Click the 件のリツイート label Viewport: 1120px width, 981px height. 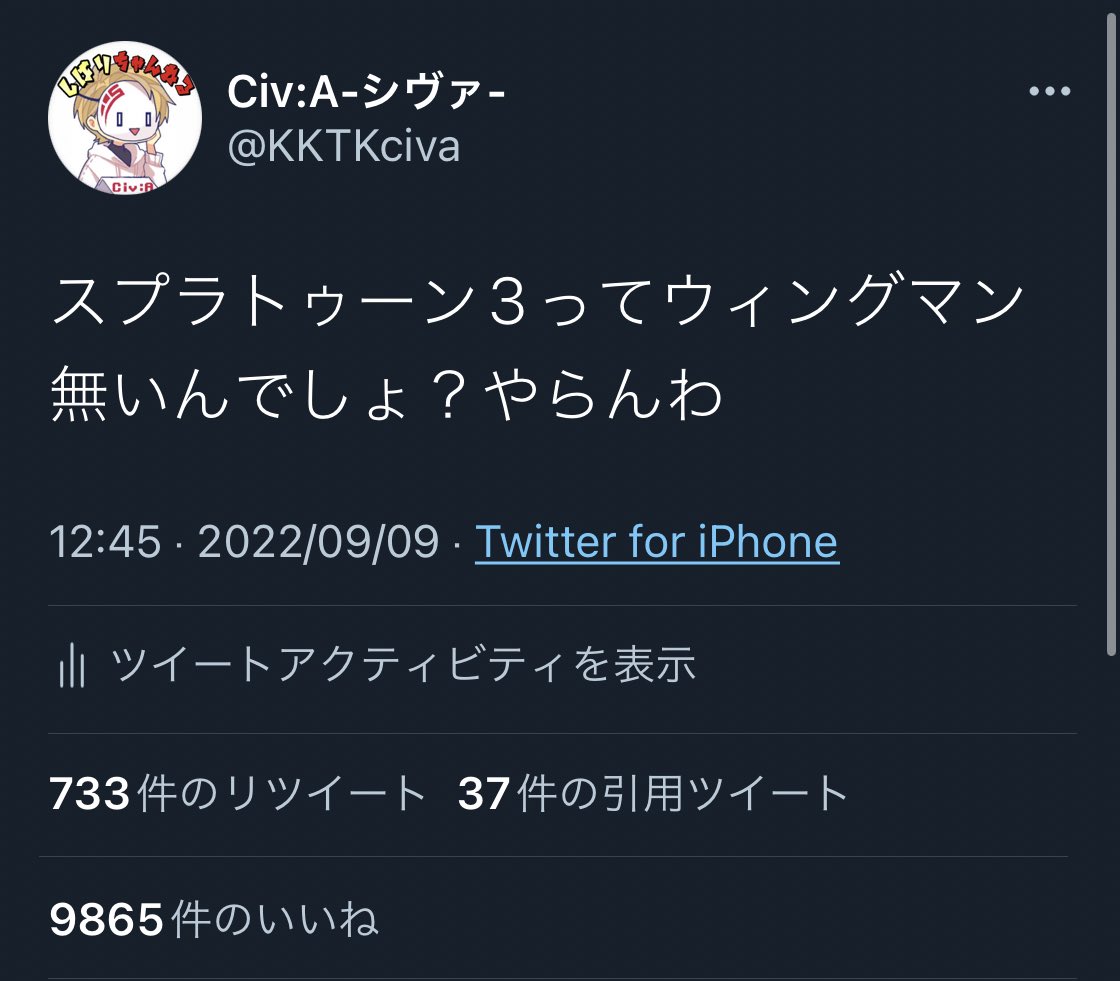coord(282,794)
